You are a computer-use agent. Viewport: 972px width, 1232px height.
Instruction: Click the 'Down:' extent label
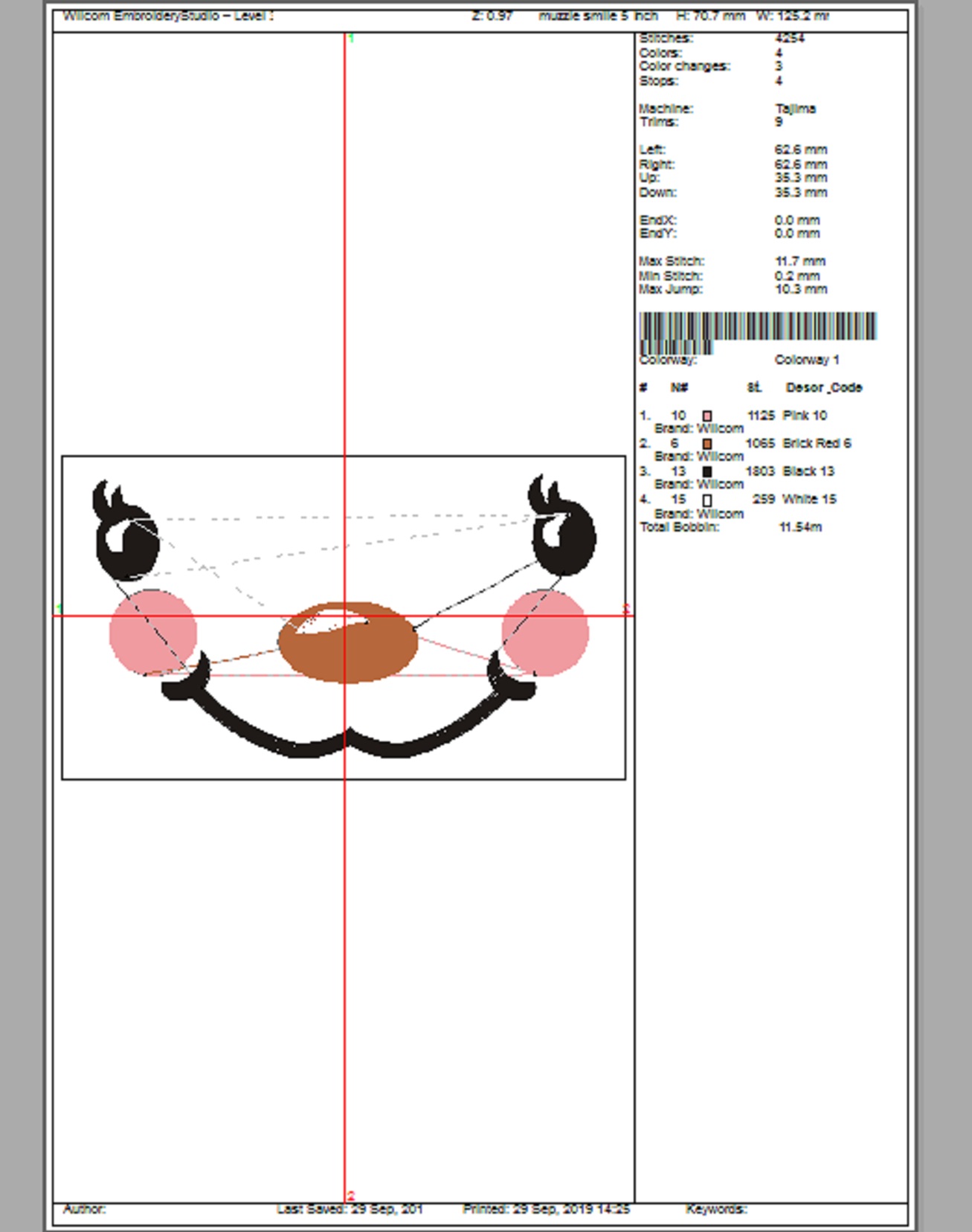(657, 193)
